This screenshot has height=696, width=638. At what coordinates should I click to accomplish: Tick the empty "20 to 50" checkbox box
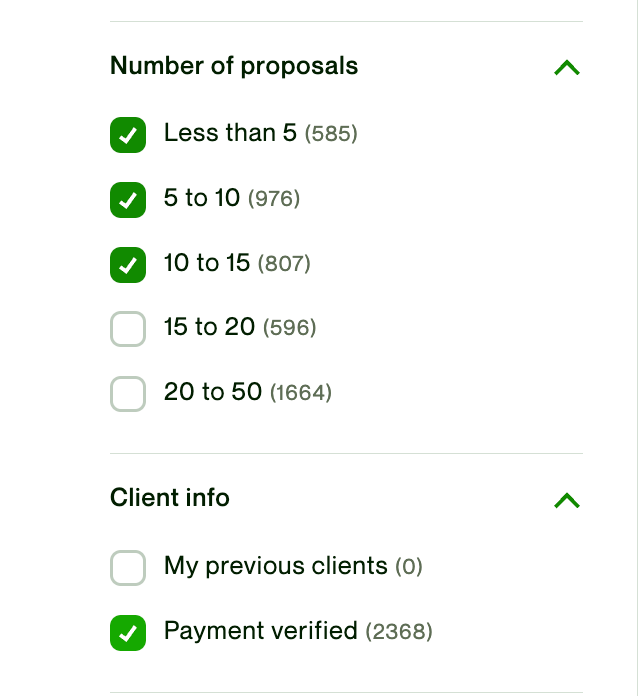point(128,394)
